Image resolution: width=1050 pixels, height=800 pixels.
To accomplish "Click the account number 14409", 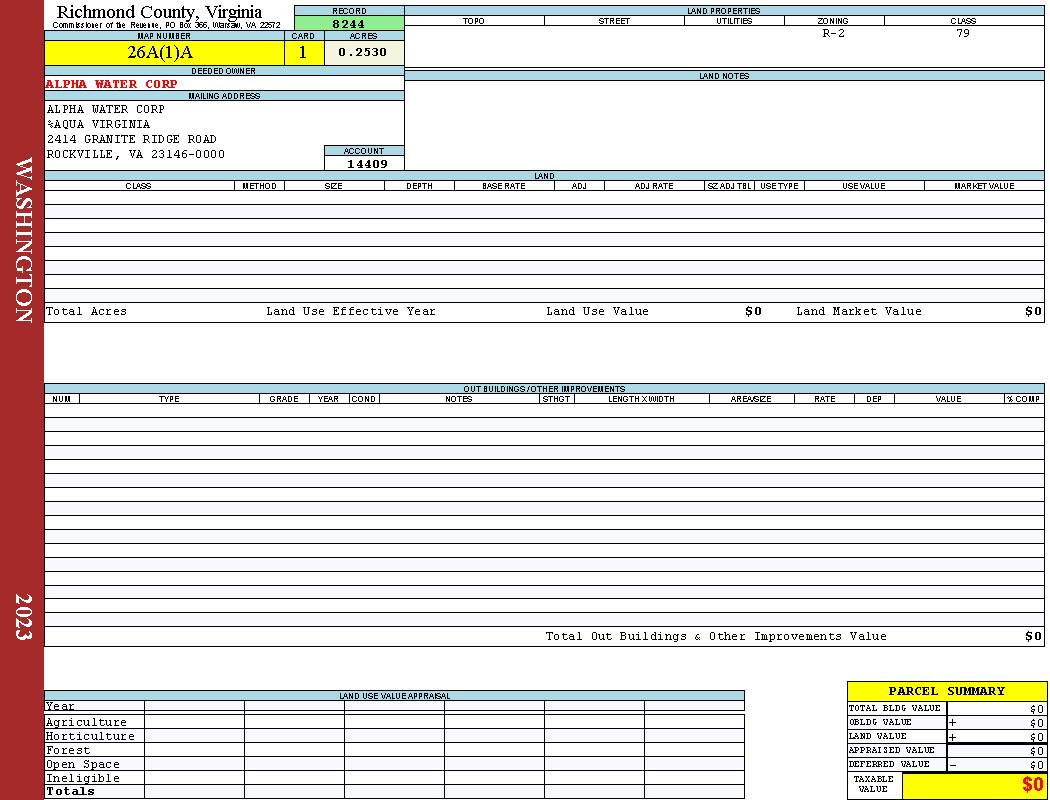I will (x=366, y=164).
